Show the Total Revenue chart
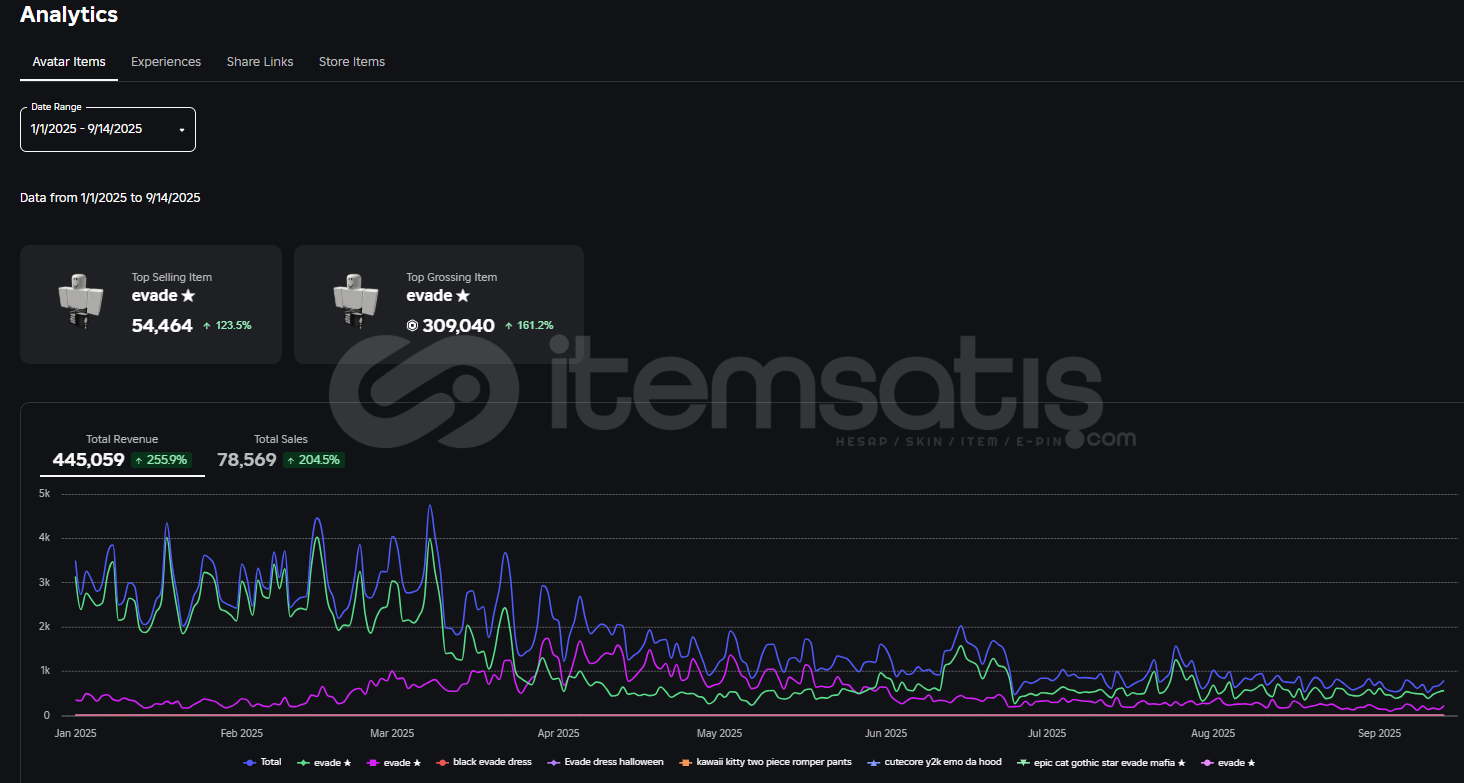 [122, 453]
